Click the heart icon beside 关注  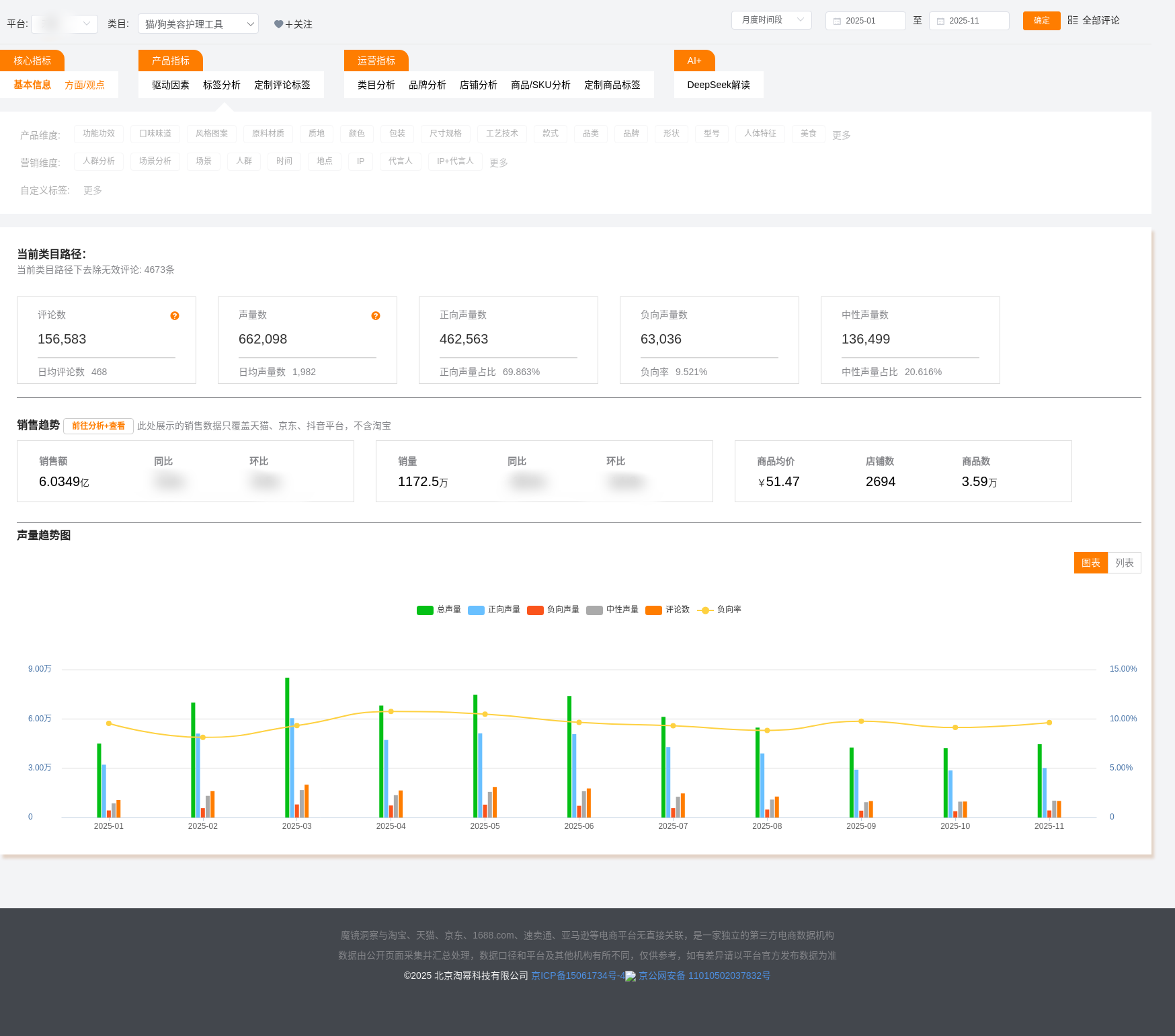click(x=278, y=24)
